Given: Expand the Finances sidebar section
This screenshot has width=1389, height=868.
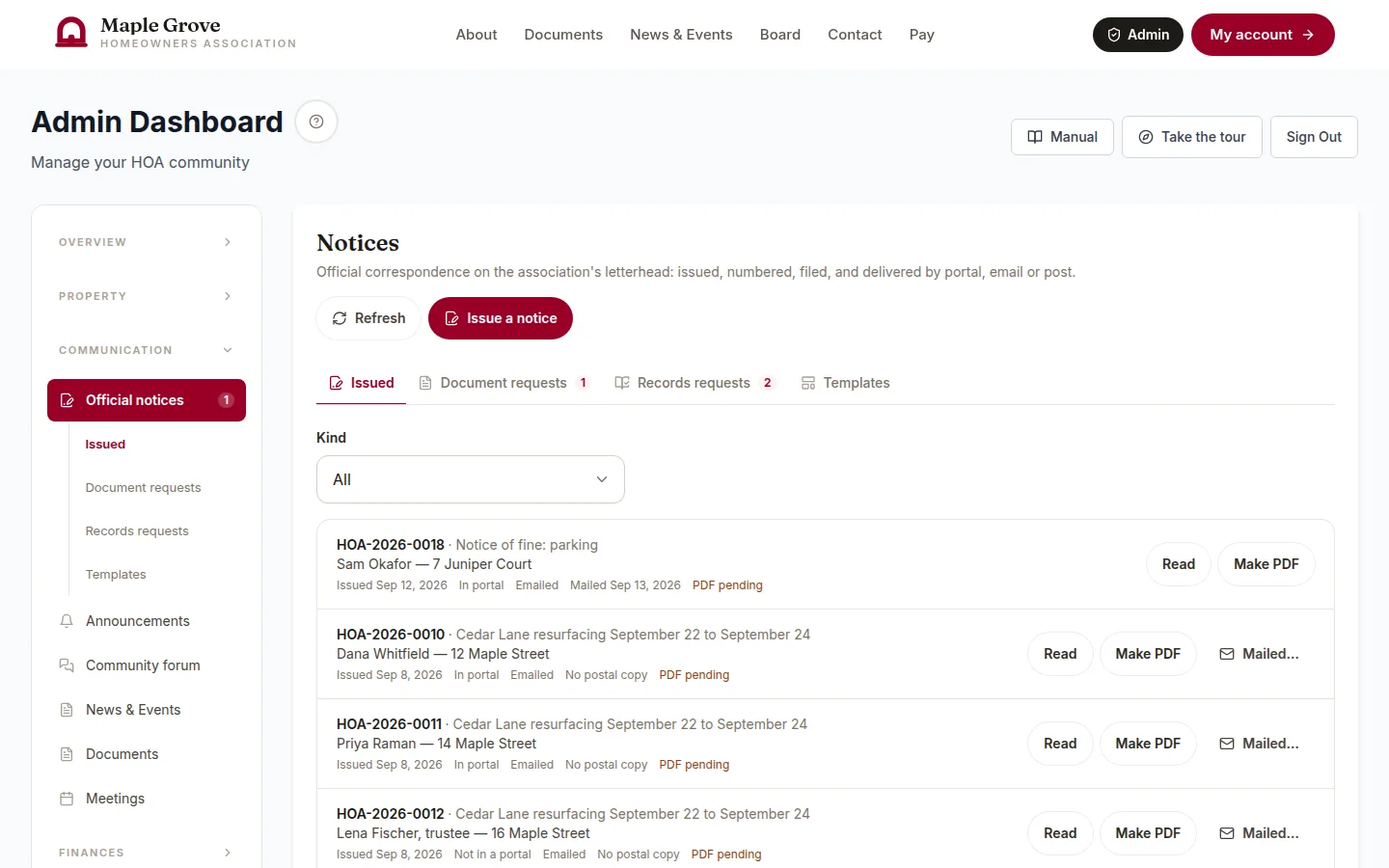Looking at the screenshot, I should (x=147, y=853).
